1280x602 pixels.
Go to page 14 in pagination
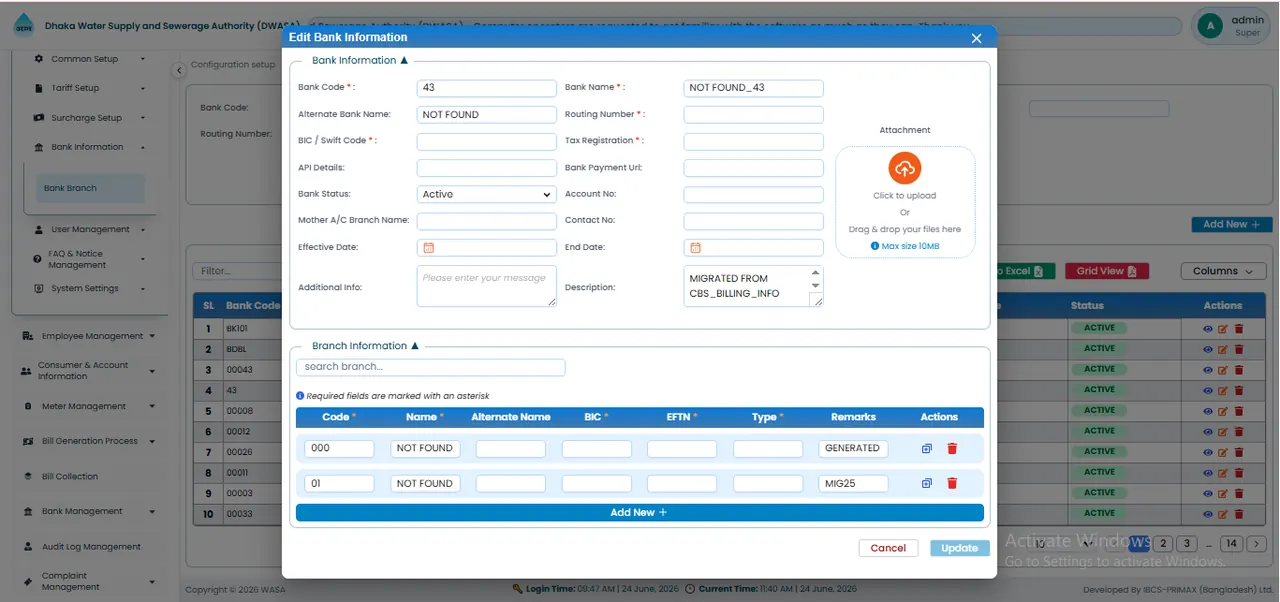pos(1231,544)
